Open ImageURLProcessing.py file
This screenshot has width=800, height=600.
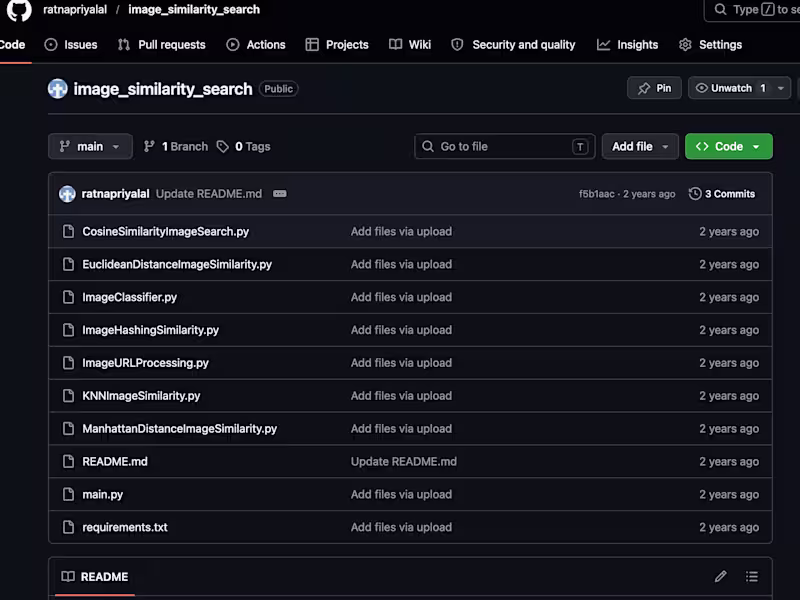[145, 363]
